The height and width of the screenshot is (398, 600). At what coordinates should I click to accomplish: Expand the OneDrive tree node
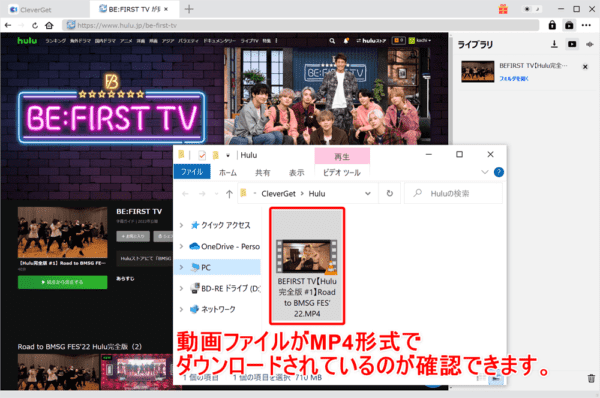click(x=181, y=246)
